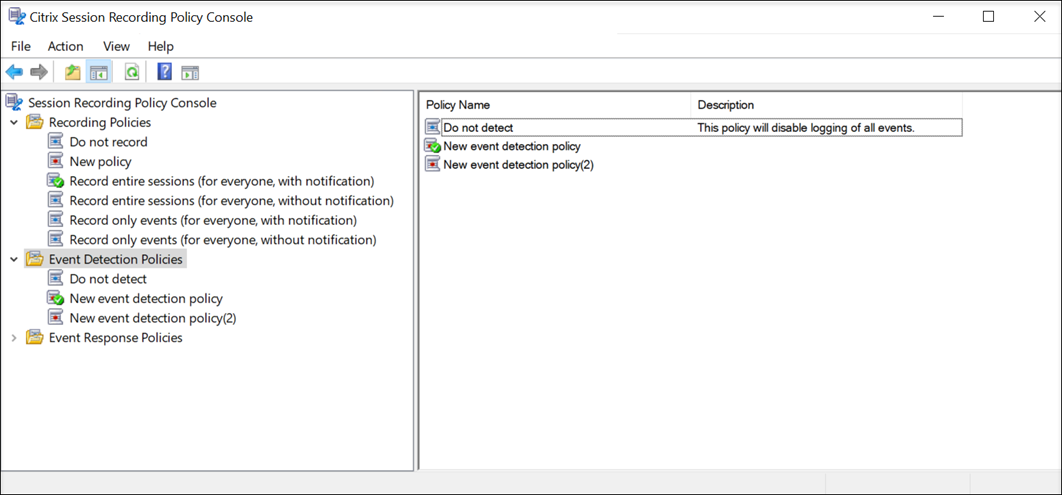The image size is (1062, 495).
Task: Open the Action menu
Action: [66, 46]
